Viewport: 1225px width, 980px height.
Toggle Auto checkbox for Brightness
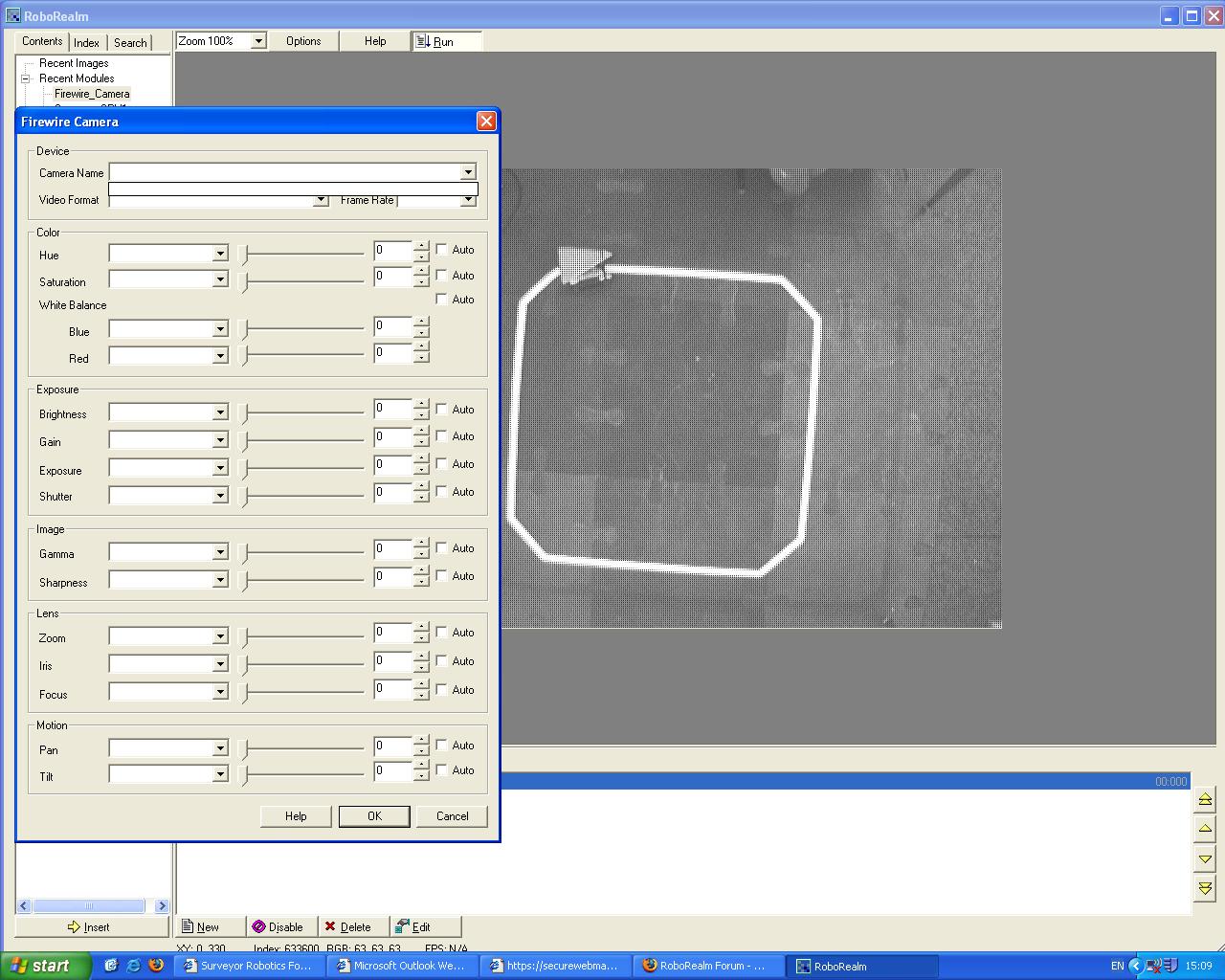pyautogui.click(x=442, y=409)
